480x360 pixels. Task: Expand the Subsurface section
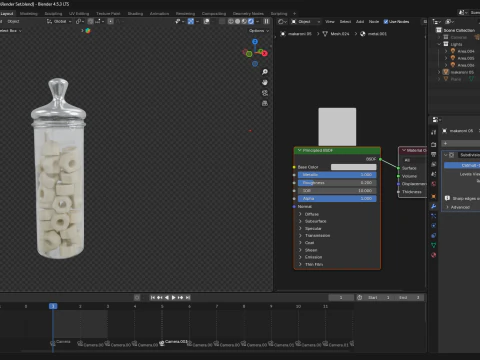tap(300, 221)
